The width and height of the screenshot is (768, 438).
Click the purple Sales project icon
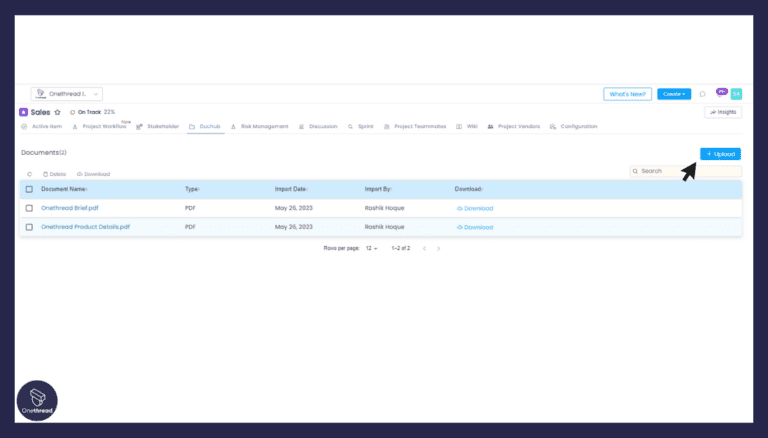pos(24,112)
